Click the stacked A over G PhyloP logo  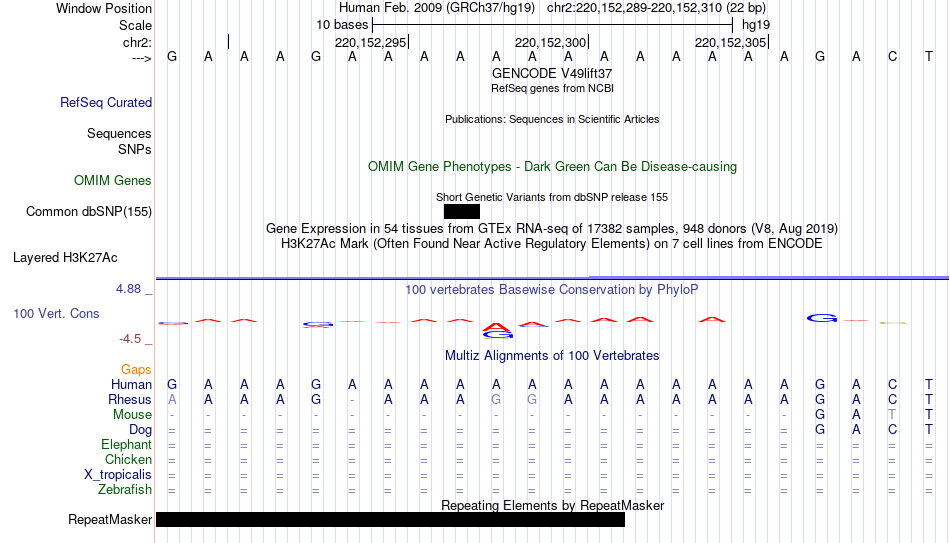[497, 330]
